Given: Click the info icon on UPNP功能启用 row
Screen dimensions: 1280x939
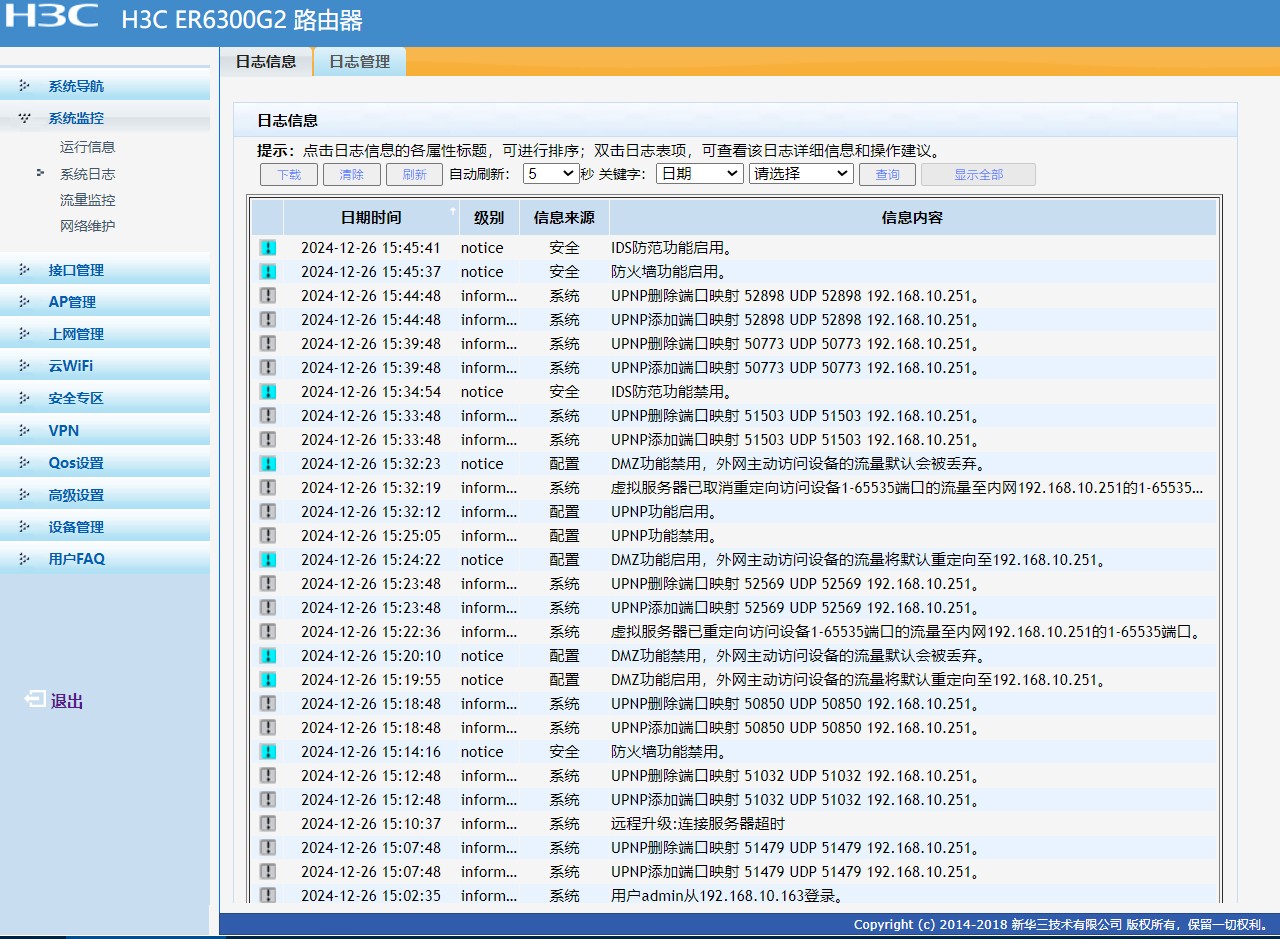Looking at the screenshot, I should [x=268, y=512].
